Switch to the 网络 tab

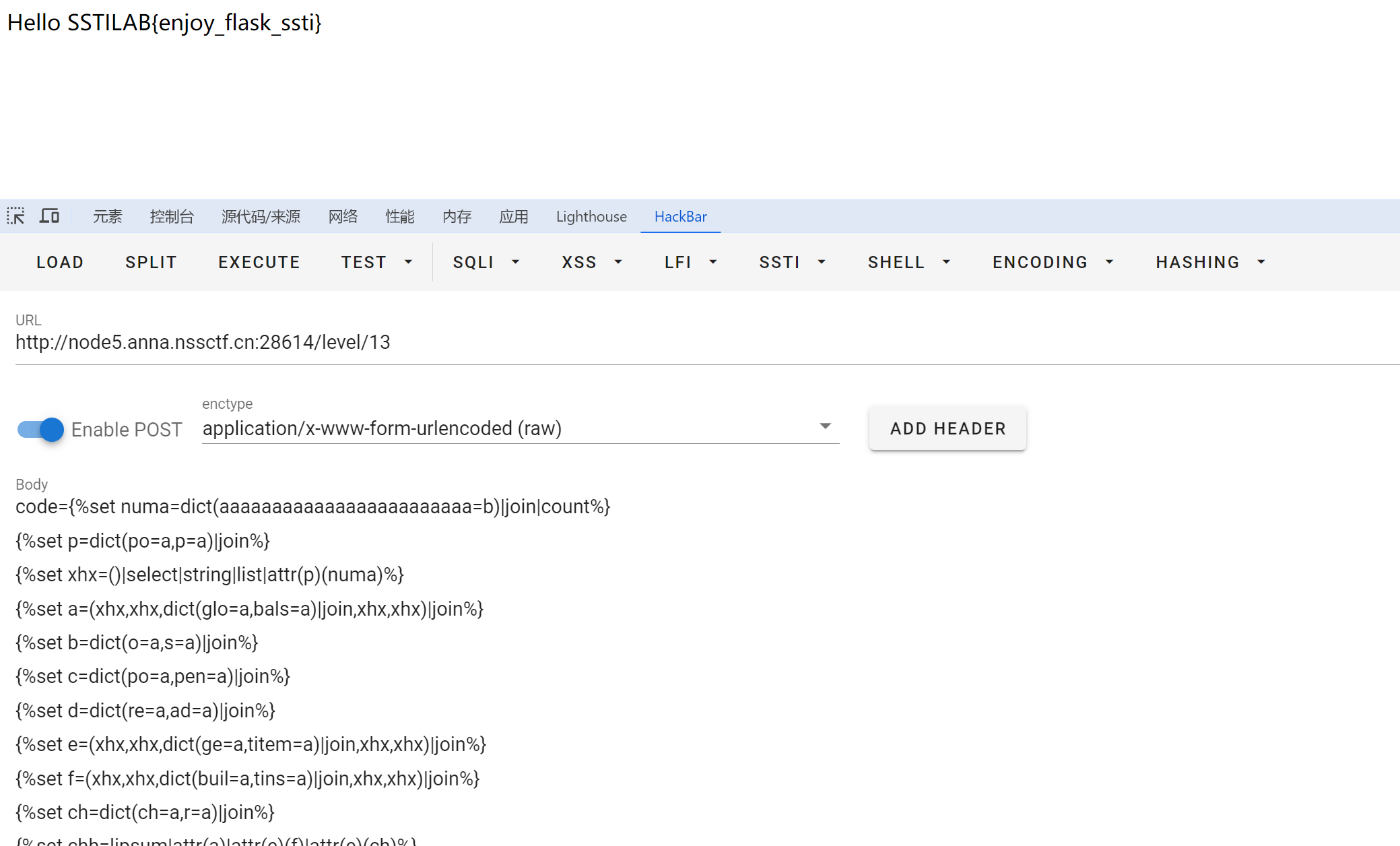(x=343, y=216)
